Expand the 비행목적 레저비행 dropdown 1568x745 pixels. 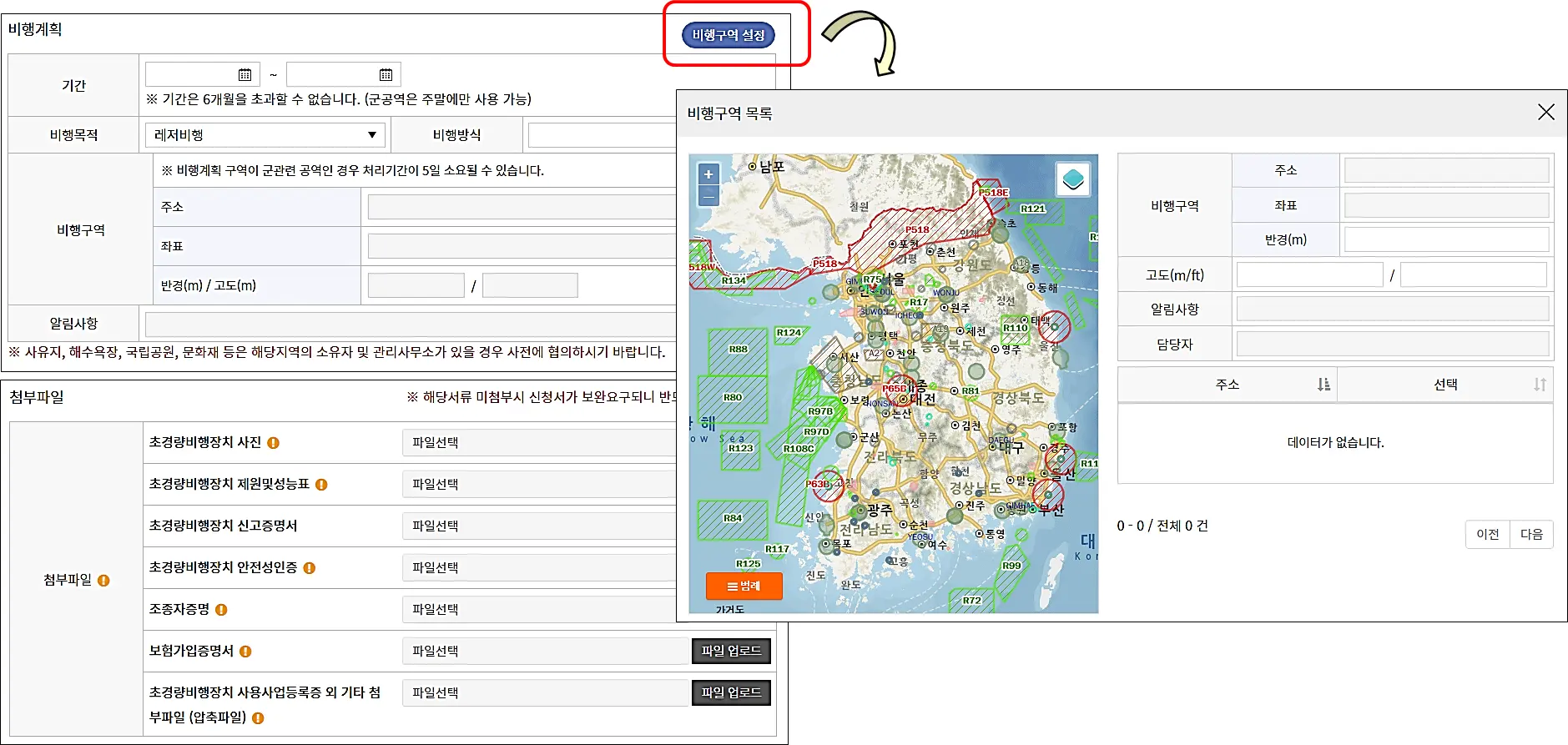(265, 135)
